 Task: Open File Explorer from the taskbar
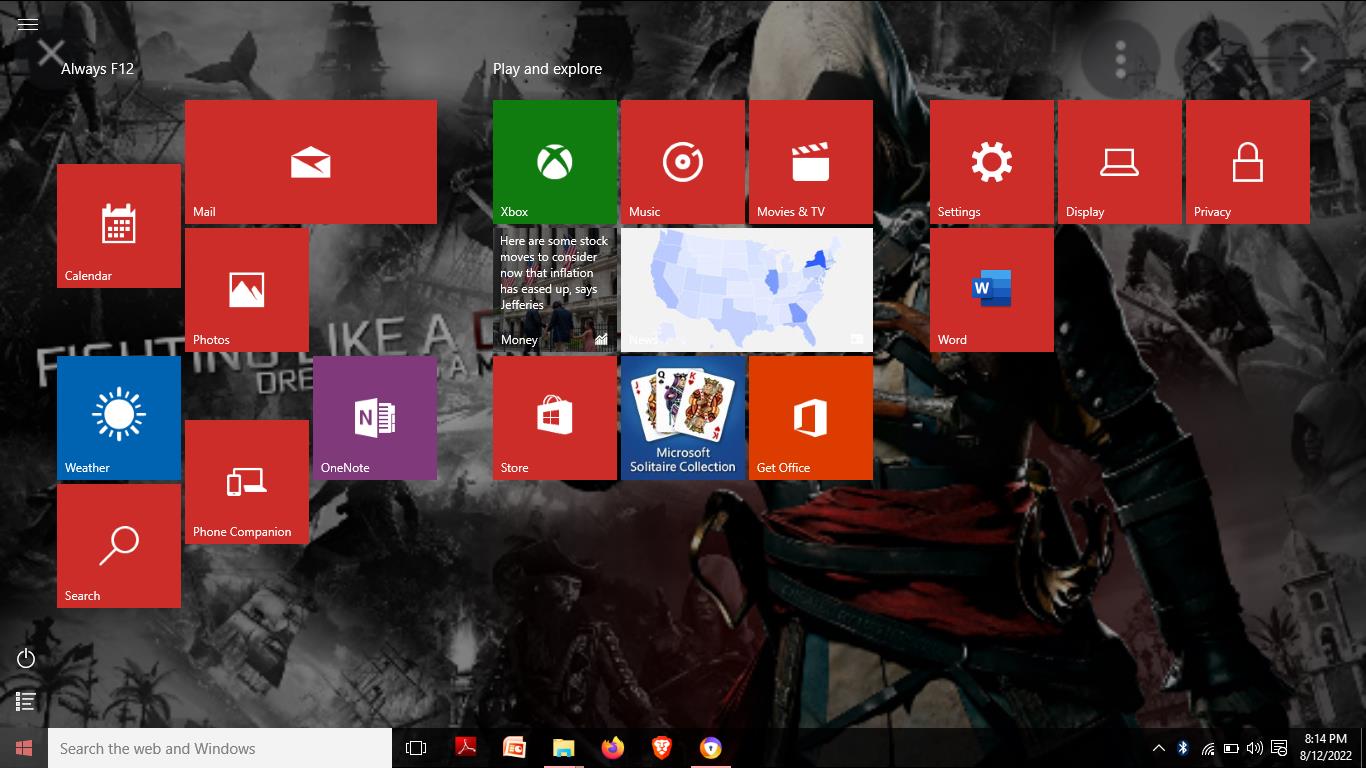tap(564, 748)
